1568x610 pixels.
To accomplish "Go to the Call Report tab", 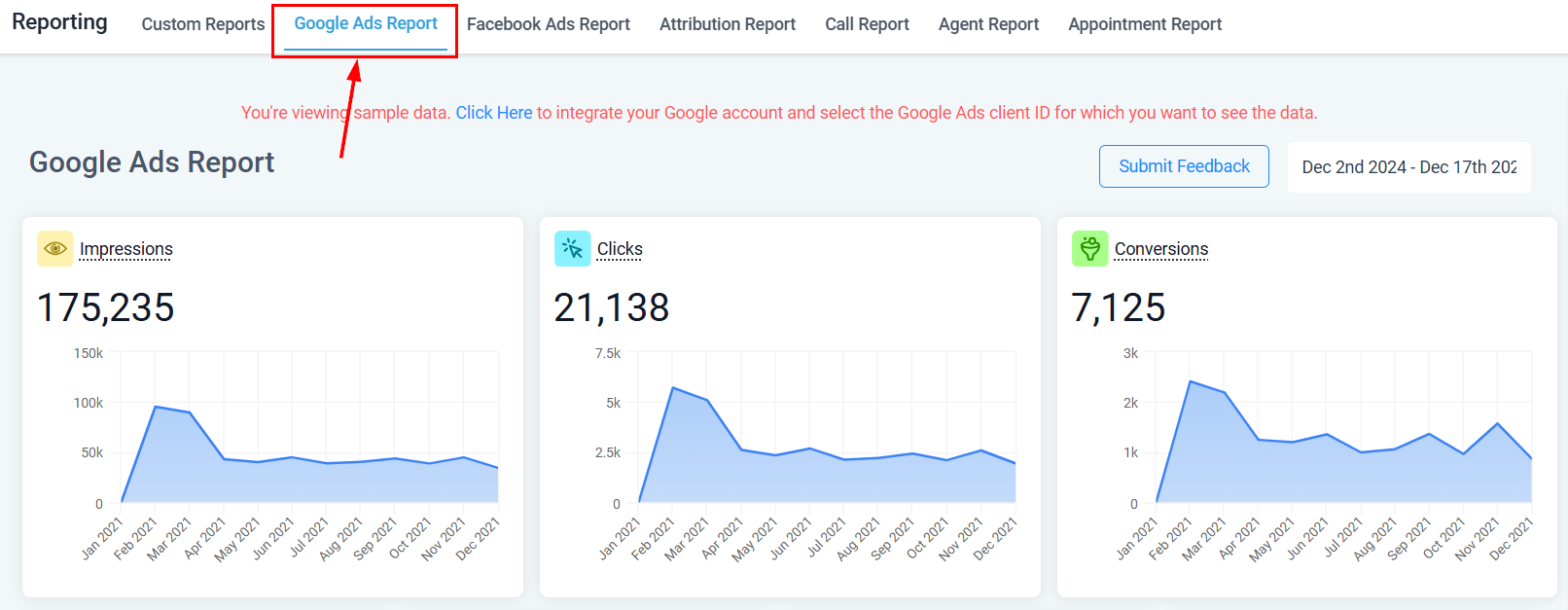I will point(867,24).
